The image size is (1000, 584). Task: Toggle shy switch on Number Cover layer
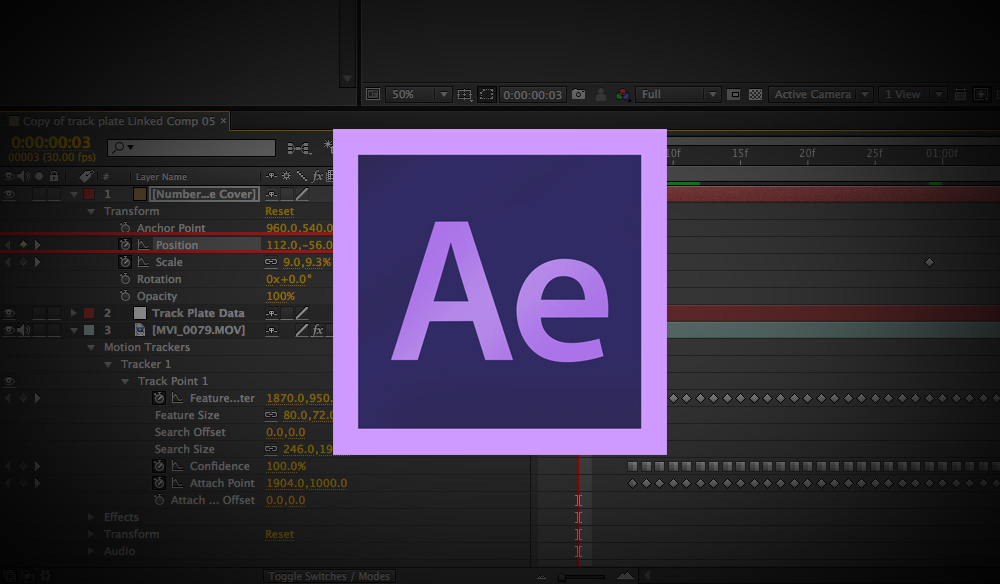[272, 194]
